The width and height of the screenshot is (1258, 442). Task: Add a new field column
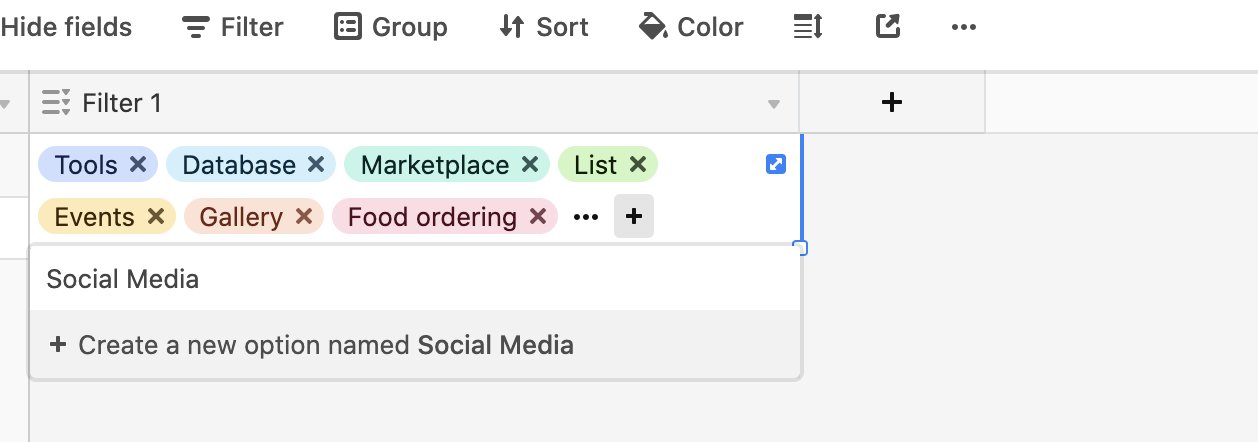coord(892,102)
